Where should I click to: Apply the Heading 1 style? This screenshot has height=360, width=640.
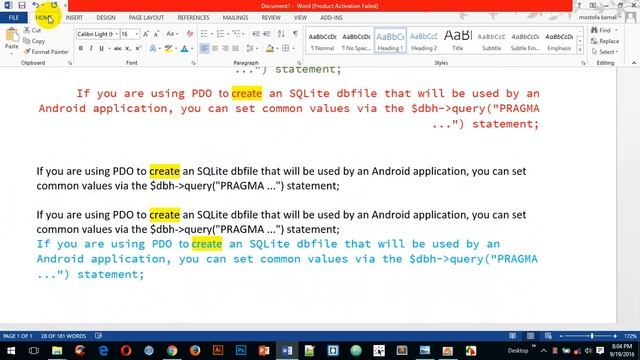[390, 41]
